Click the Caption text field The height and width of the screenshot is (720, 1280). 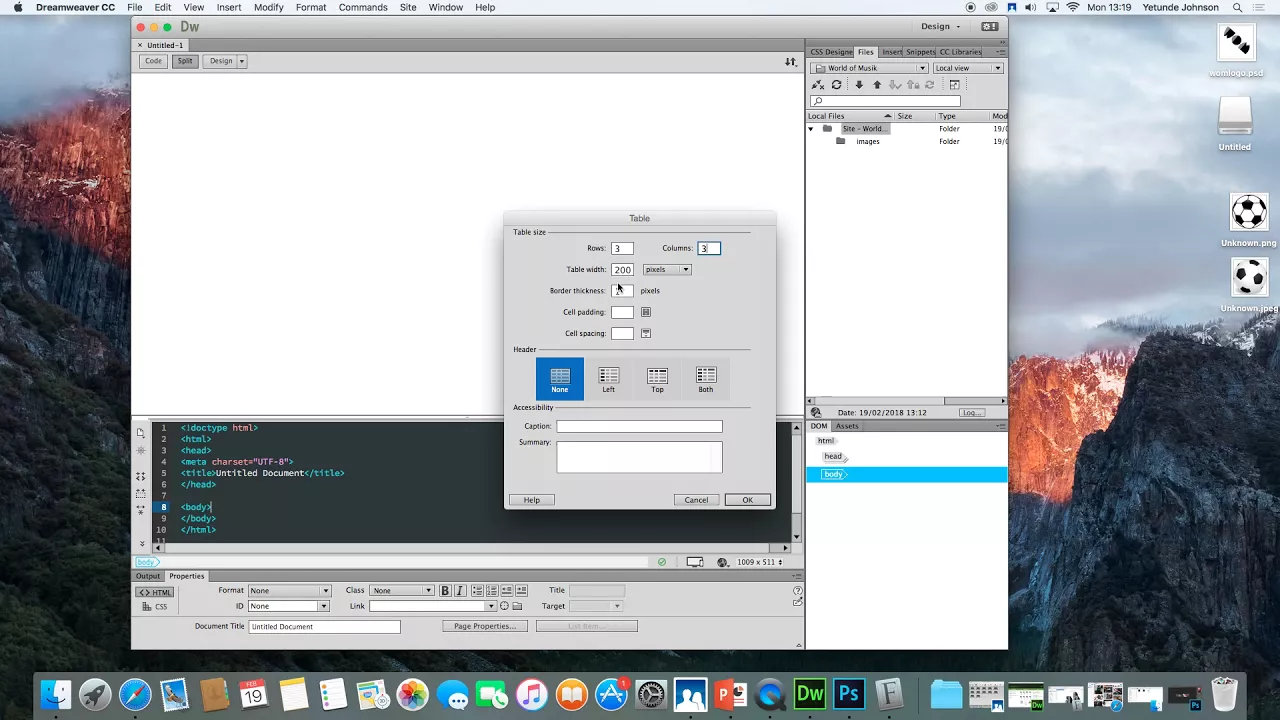[639, 426]
